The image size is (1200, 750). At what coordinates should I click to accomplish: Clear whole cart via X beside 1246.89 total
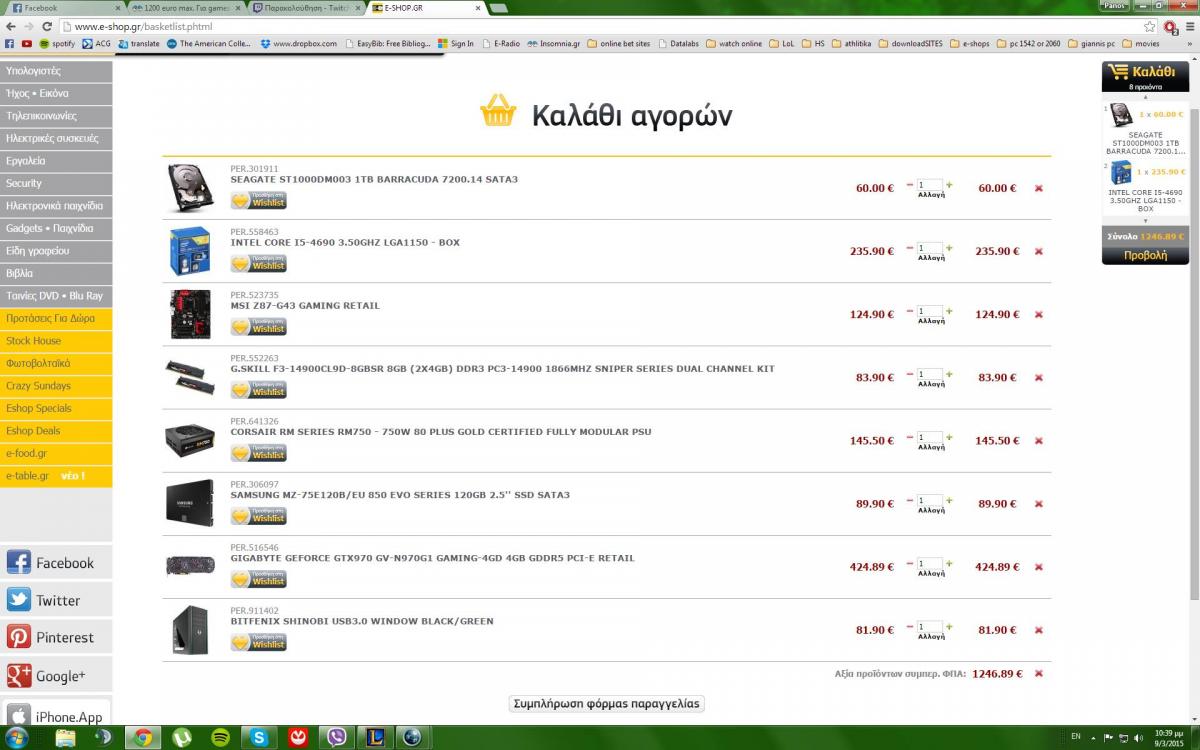1038,673
